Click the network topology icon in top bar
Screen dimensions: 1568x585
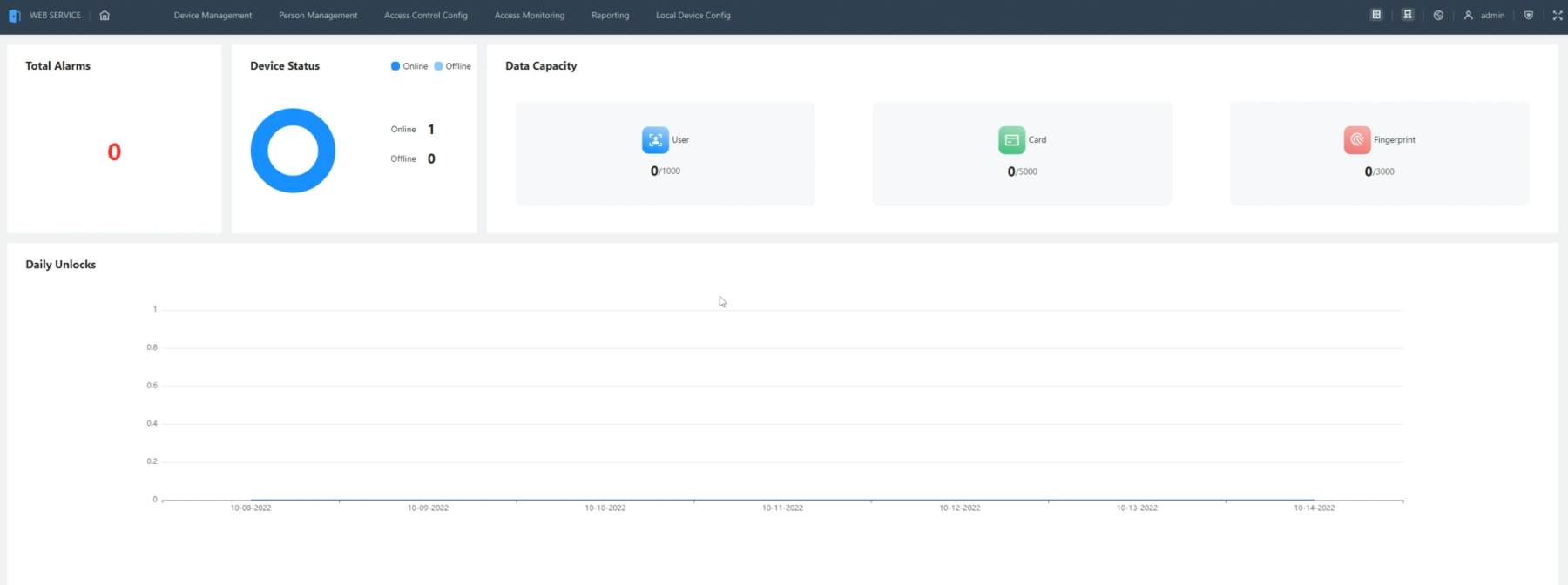click(x=1408, y=15)
